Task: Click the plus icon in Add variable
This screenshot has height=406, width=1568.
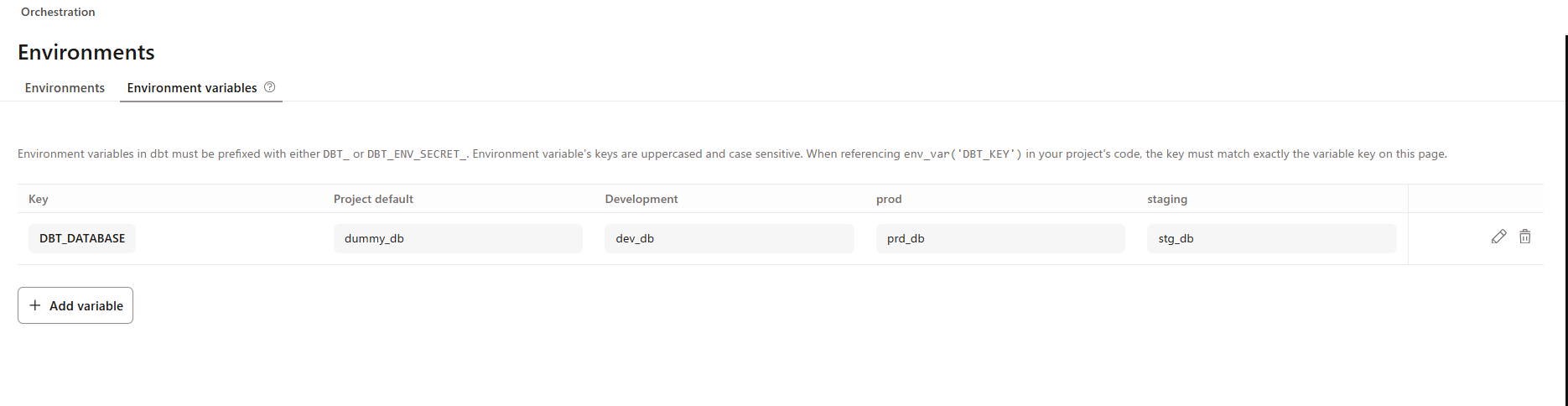Action: click(x=35, y=305)
